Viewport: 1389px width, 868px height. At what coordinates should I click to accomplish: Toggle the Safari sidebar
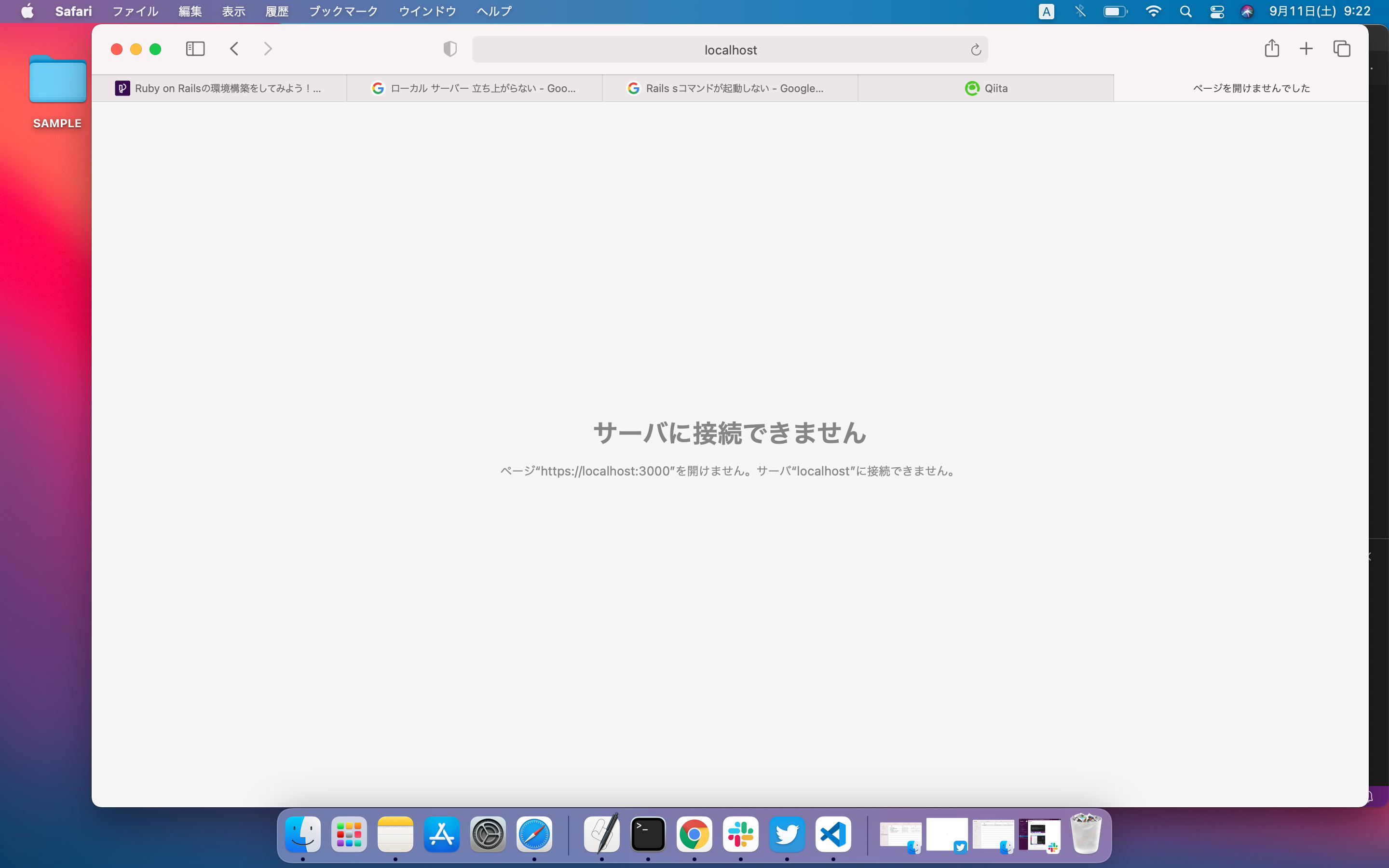pos(195,49)
